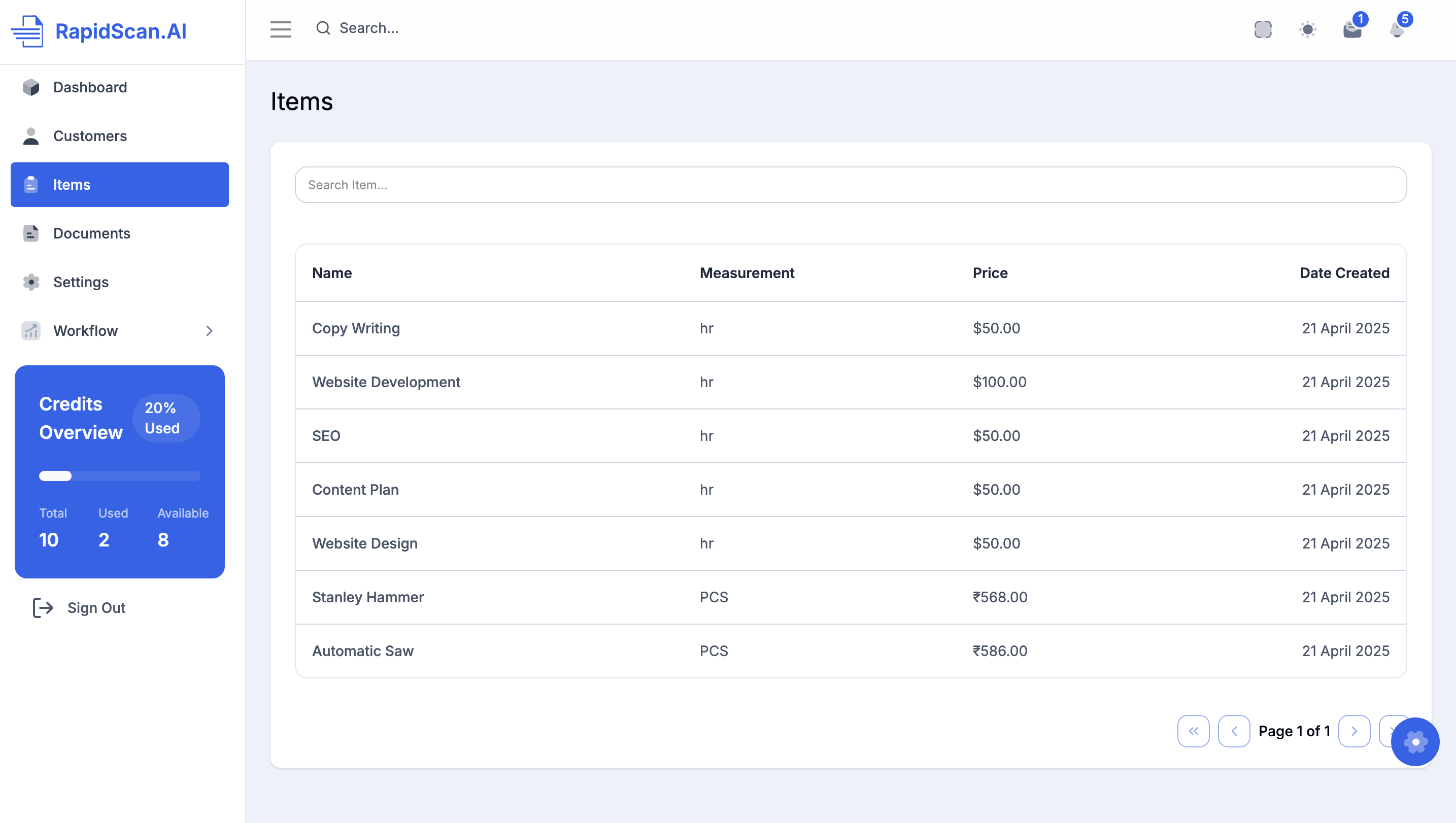Toggle the hamburger sidebar menu
This screenshot has height=823, width=1456.
pyautogui.click(x=280, y=29)
